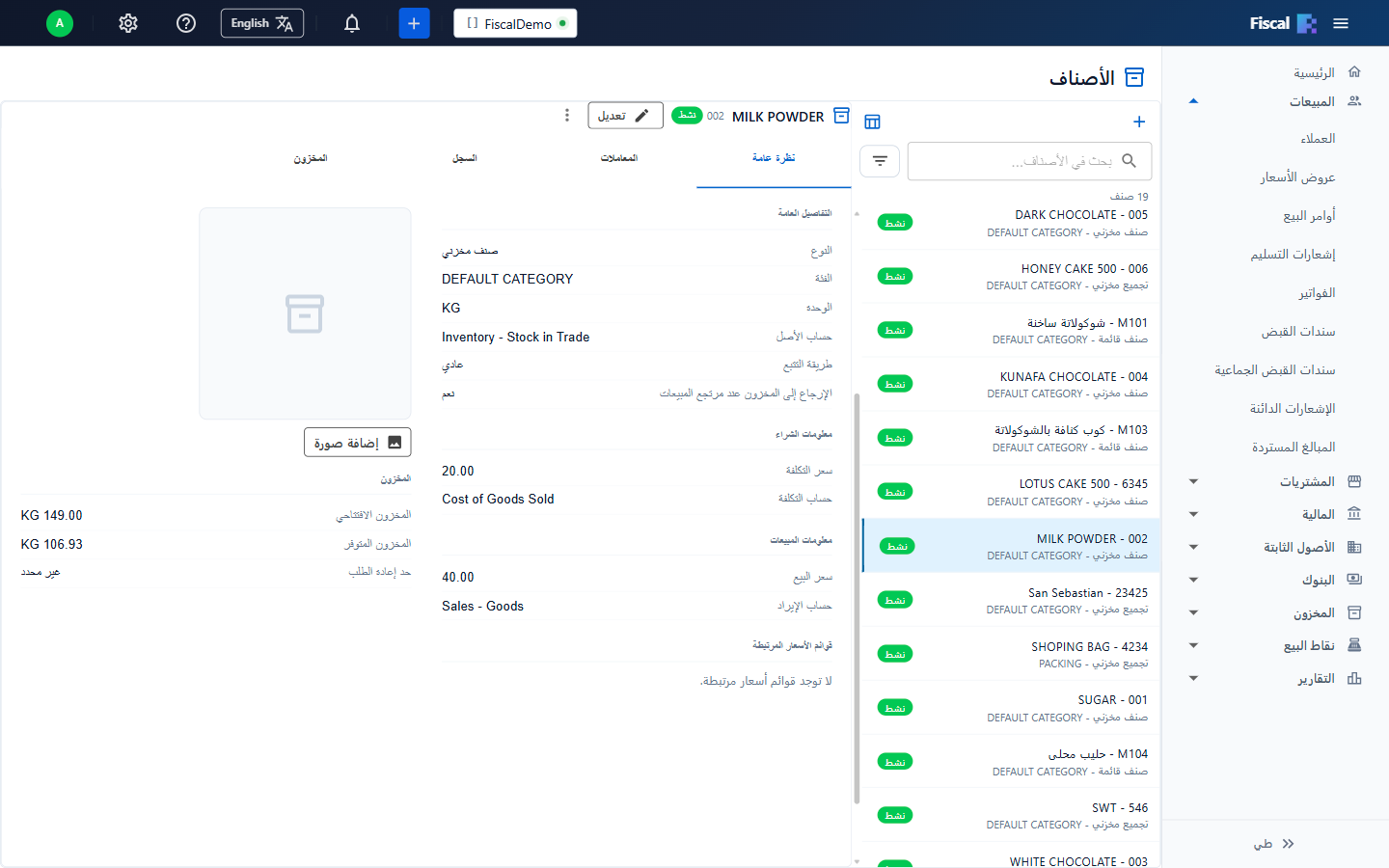Viewport: 1389px width, 868px height.
Task: Open the three-dot more options menu for MILK POWDER
Action: coord(567,116)
